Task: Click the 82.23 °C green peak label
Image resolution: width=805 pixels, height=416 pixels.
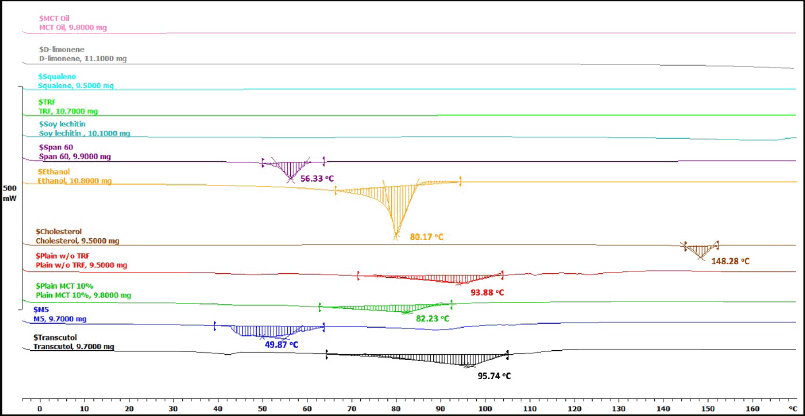Action: point(432,319)
